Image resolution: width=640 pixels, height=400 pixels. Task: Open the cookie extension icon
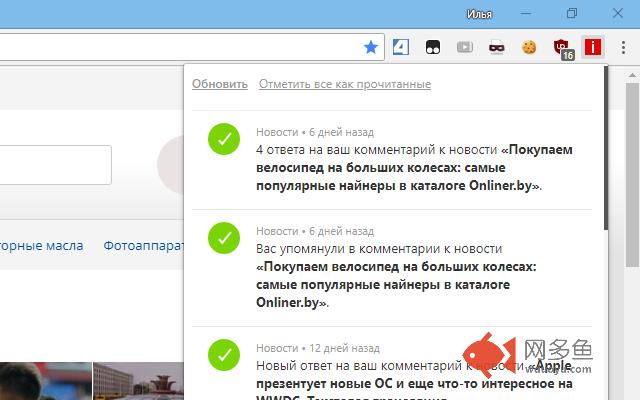coord(529,47)
